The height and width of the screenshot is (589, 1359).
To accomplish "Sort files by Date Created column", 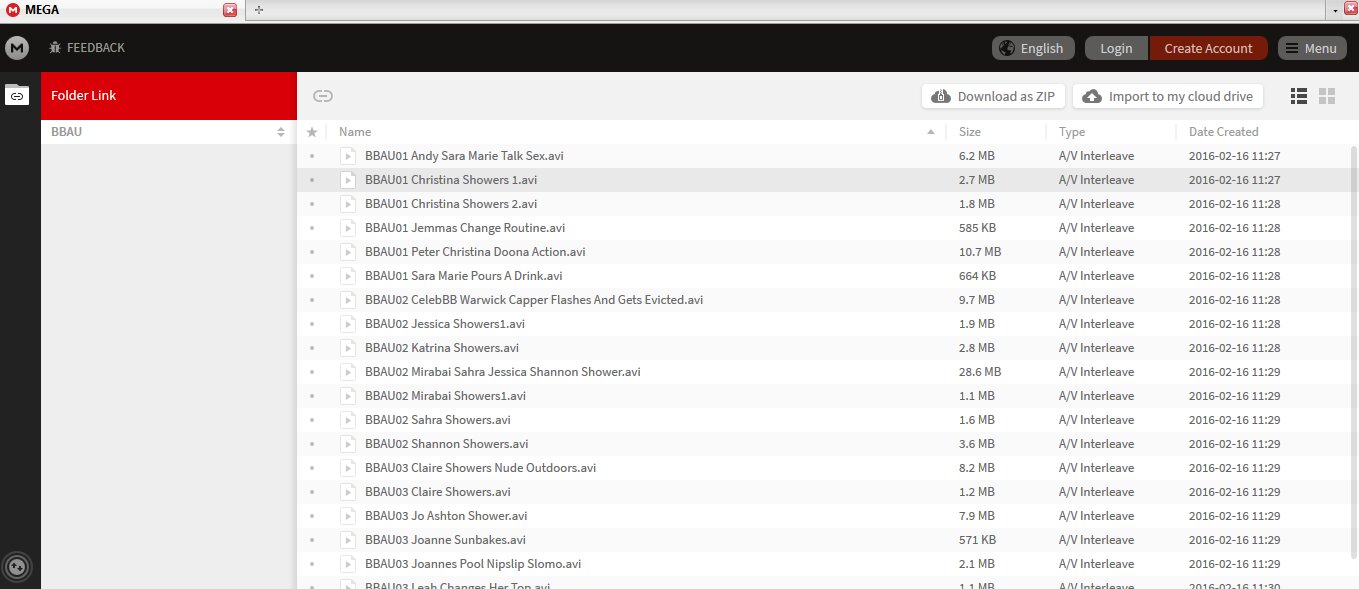I will 1223,132.
